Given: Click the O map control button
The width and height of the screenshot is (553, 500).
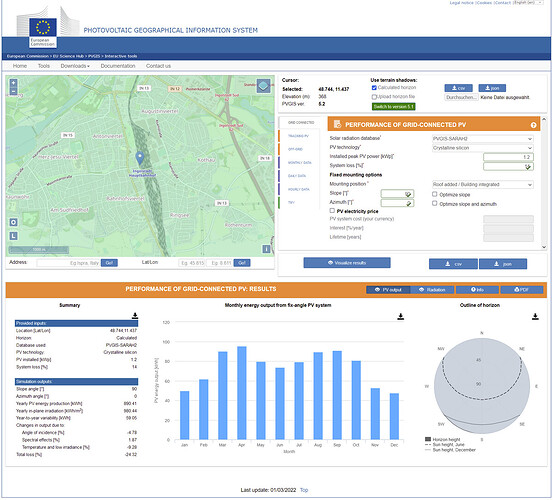Looking at the screenshot, I should pos(13,222).
